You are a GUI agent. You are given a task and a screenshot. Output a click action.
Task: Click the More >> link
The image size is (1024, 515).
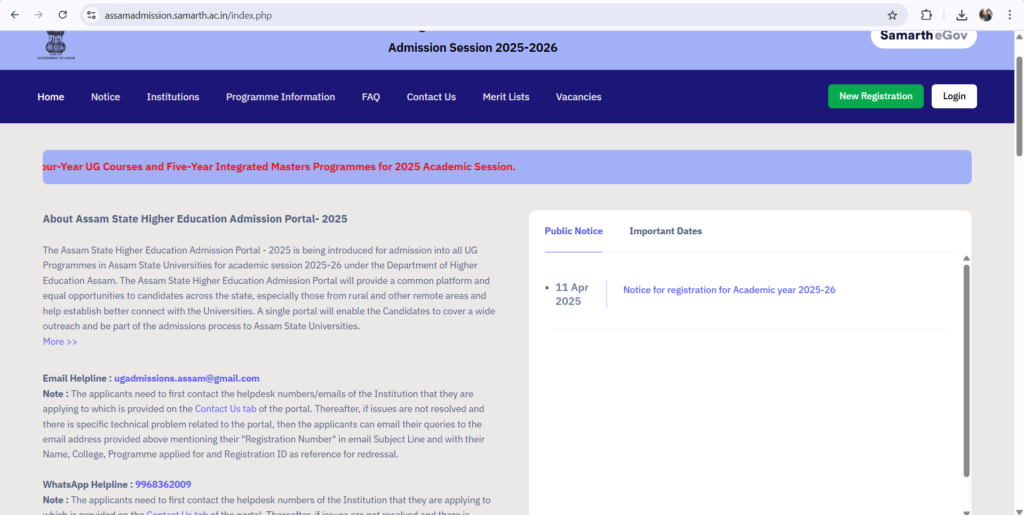[x=60, y=341]
